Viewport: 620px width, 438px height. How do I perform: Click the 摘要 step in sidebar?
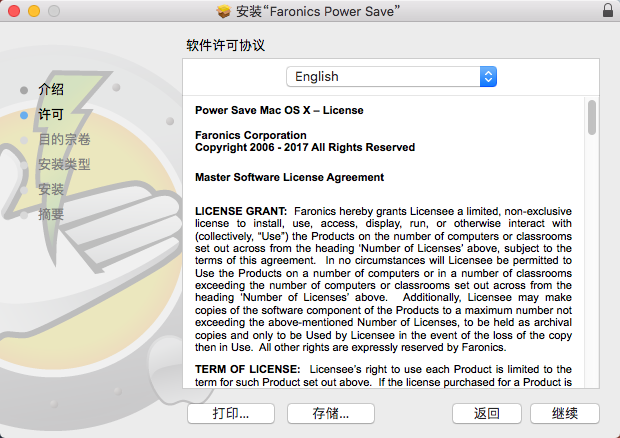tap(51, 214)
